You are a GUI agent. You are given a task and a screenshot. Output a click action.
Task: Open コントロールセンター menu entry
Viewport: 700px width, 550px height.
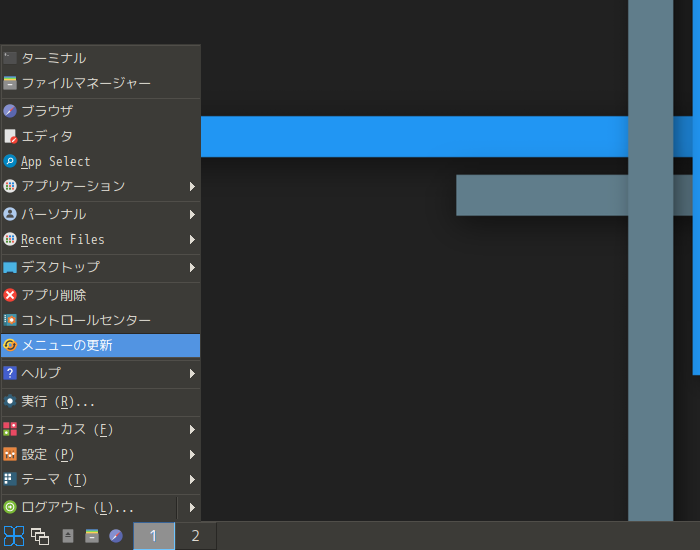tap(100, 320)
